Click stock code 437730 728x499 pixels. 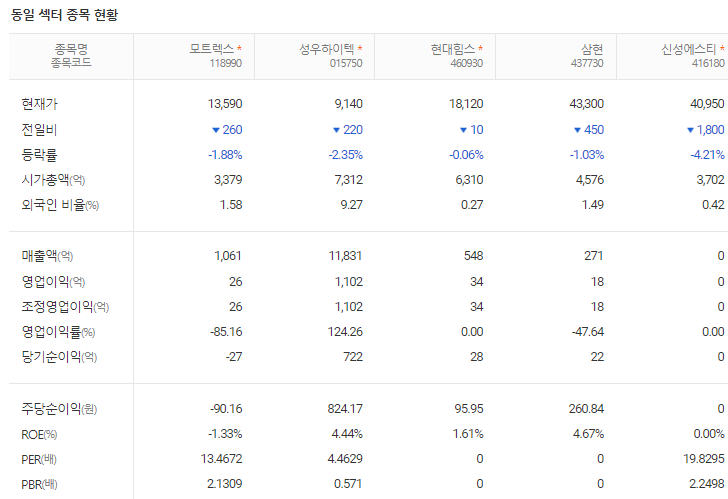(587, 63)
